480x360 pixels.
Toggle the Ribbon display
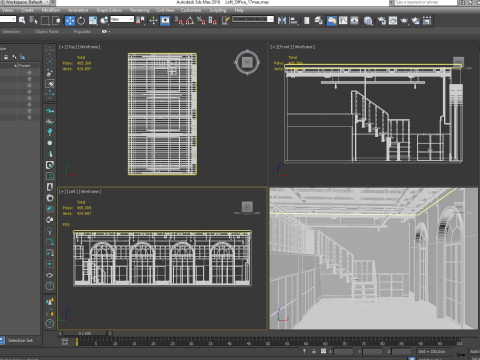332,21
